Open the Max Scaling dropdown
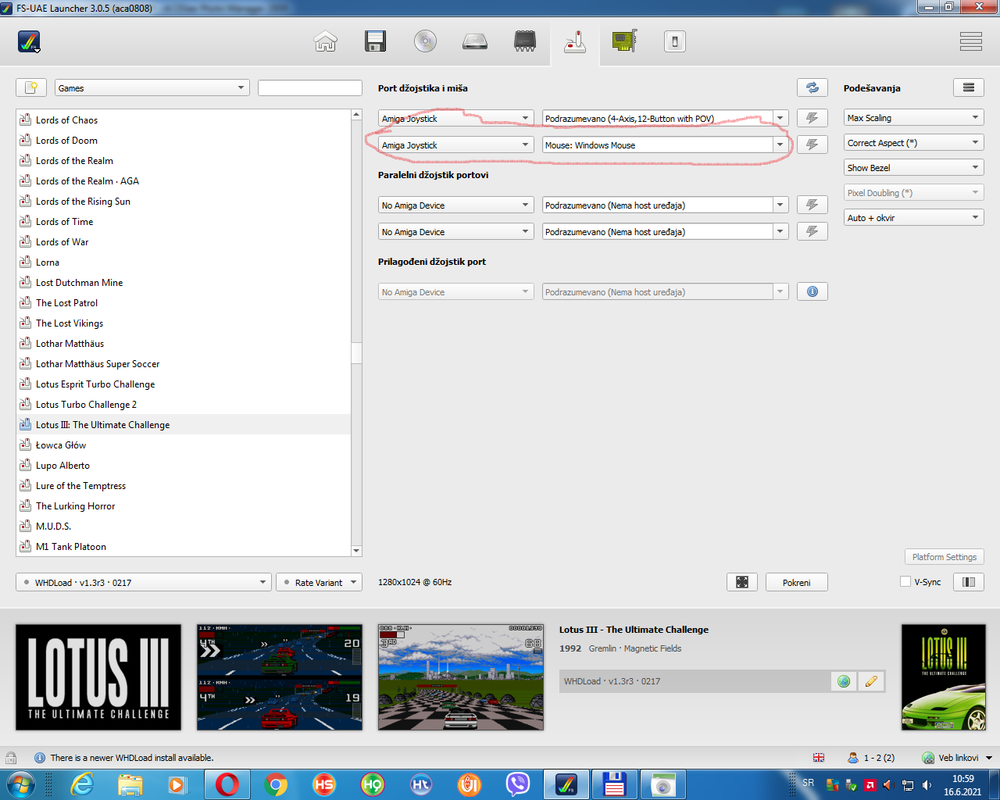The image size is (1000, 800). 913,118
